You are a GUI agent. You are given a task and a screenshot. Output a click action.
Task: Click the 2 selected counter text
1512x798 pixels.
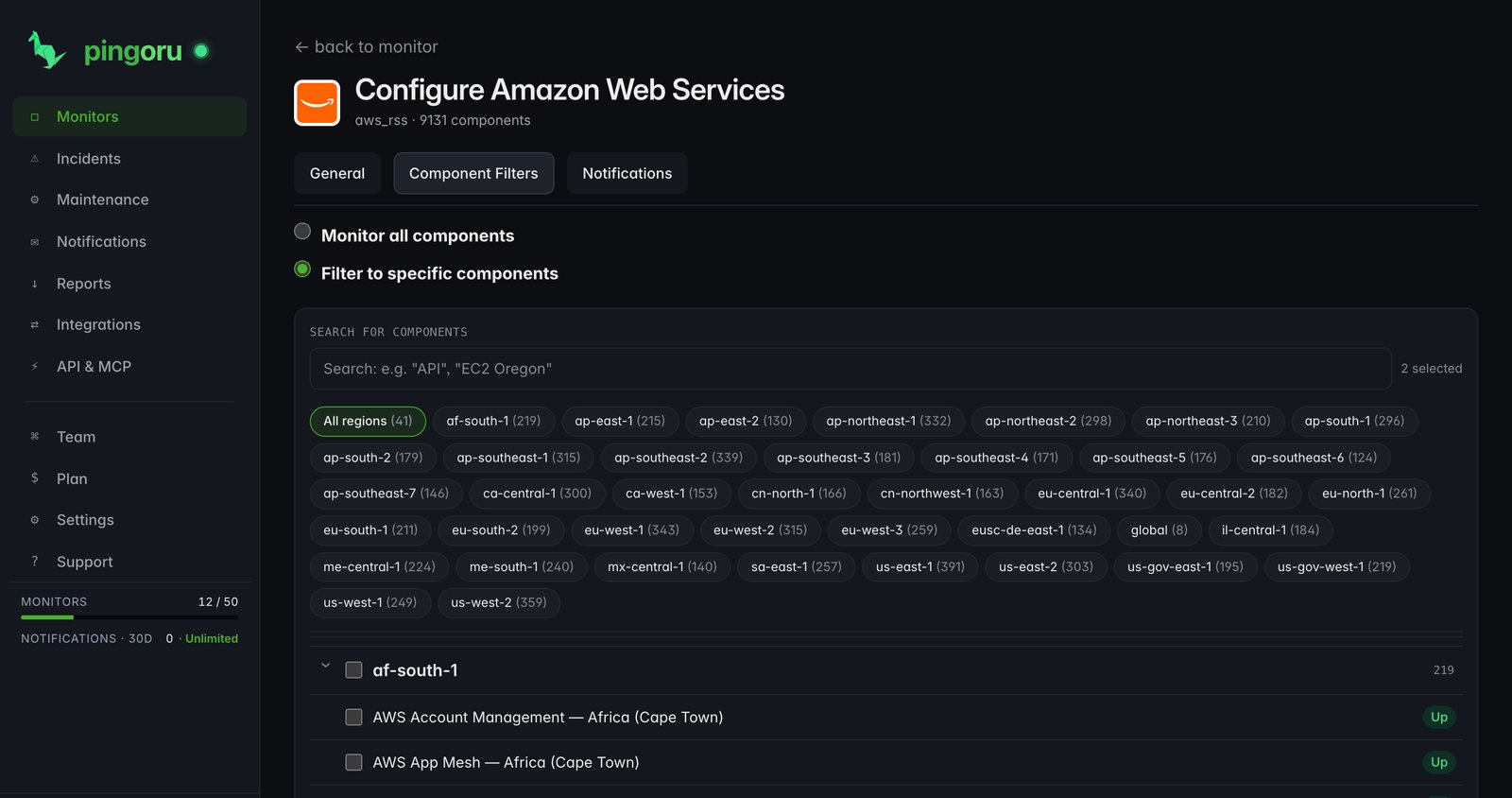(1432, 369)
